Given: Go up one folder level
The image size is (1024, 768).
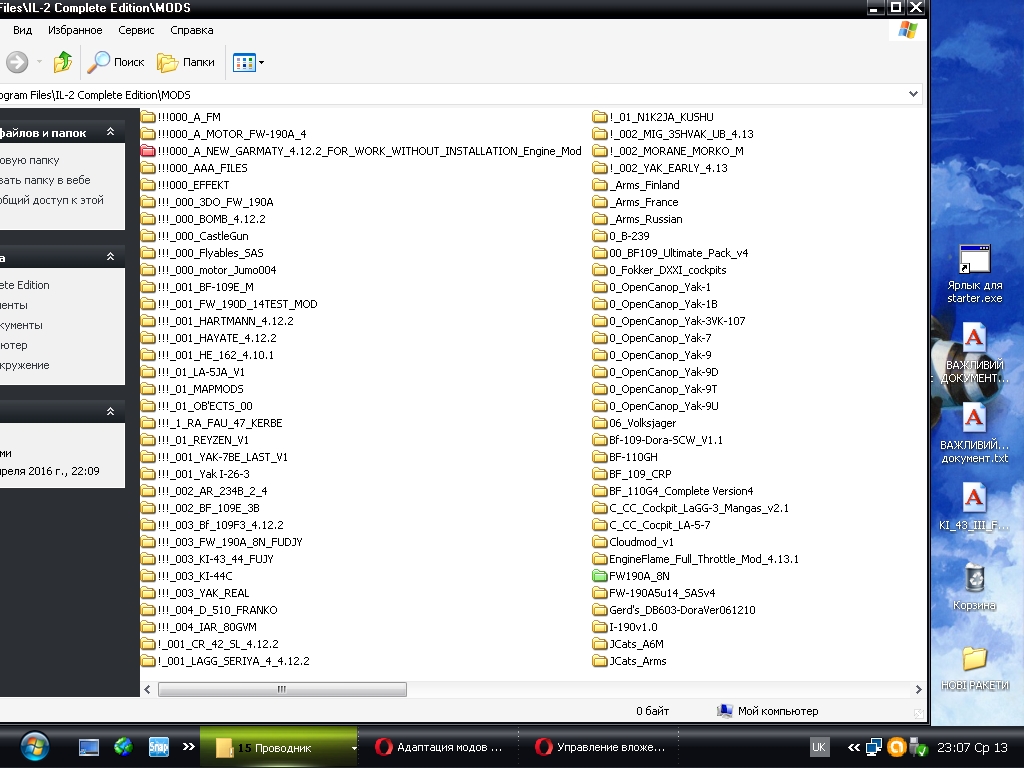Looking at the screenshot, I should point(63,62).
